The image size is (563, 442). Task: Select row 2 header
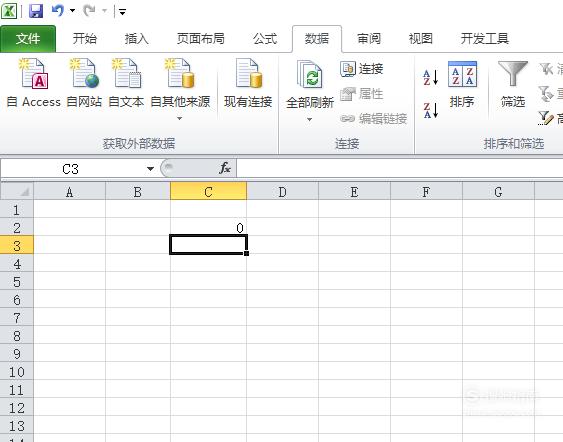point(17,227)
